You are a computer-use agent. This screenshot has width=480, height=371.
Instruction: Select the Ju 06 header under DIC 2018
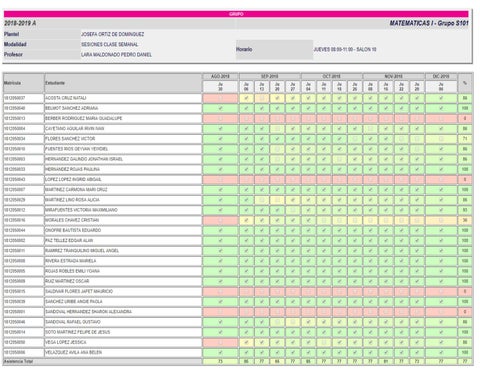pyautogui.click(x=441, y=87)
